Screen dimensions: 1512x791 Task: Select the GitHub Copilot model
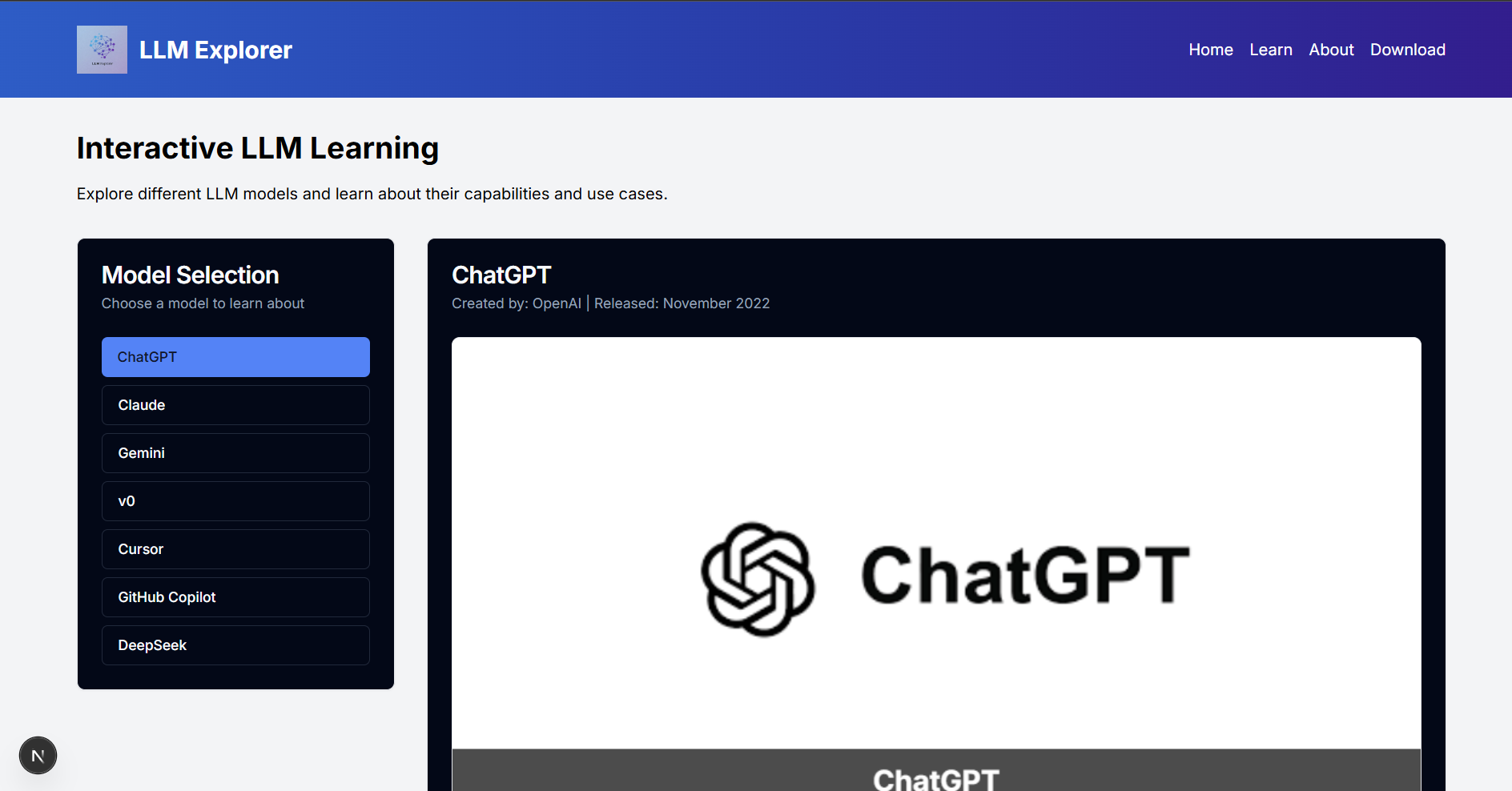tap(235, 597)
